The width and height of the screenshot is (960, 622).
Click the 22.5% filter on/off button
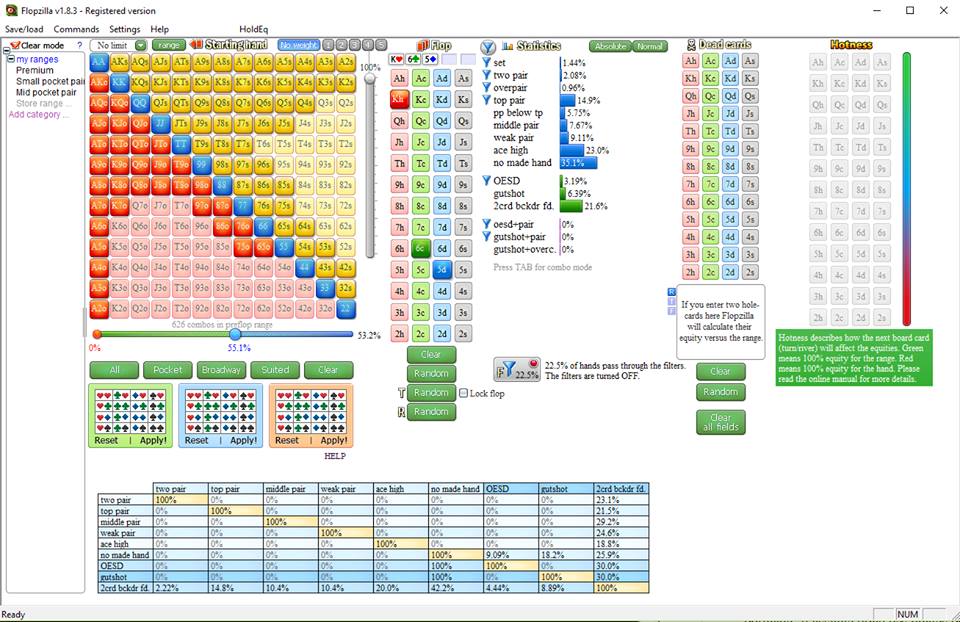pyautogui.click(x=517, y=370)
